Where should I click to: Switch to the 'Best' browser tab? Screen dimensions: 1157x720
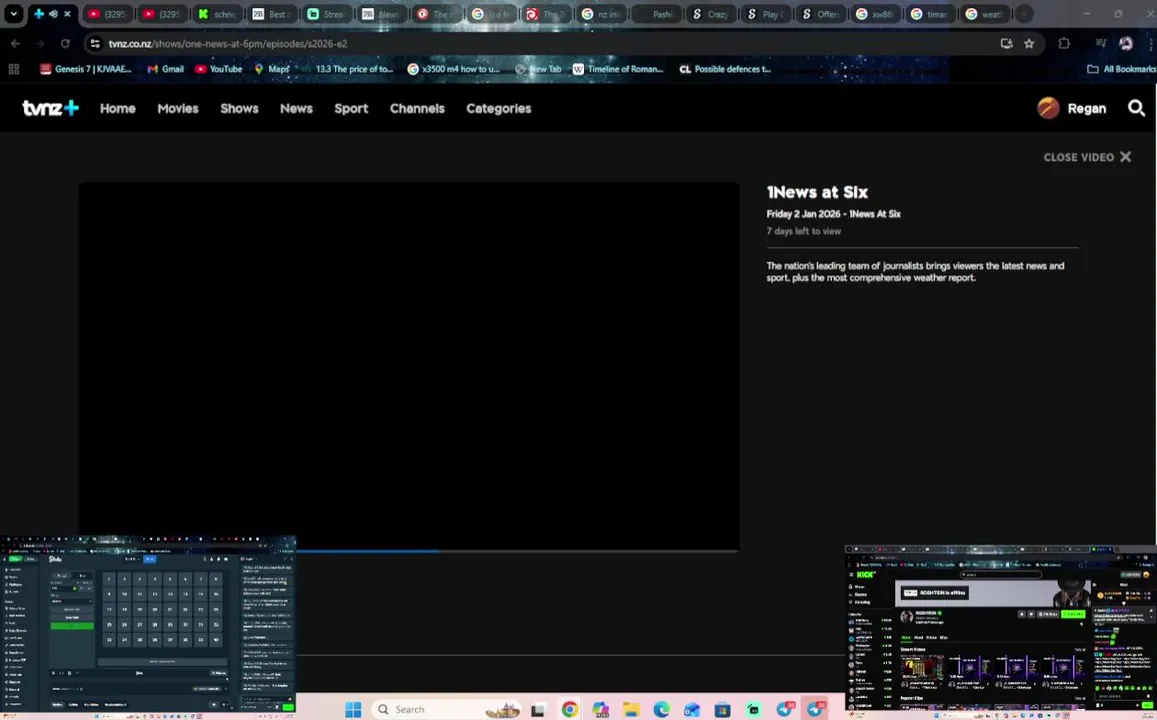272,14
